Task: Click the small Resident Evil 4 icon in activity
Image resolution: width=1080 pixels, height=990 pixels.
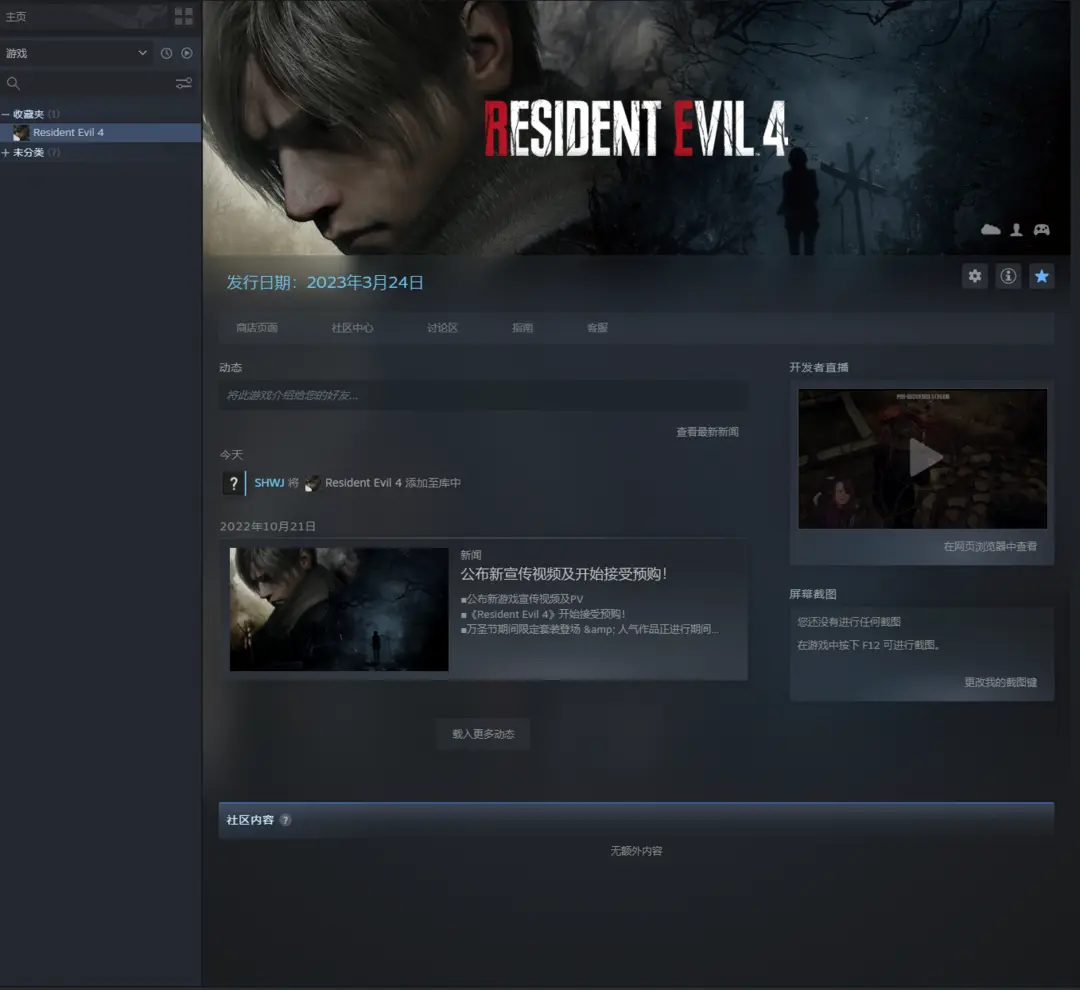Action: [312, 483]
